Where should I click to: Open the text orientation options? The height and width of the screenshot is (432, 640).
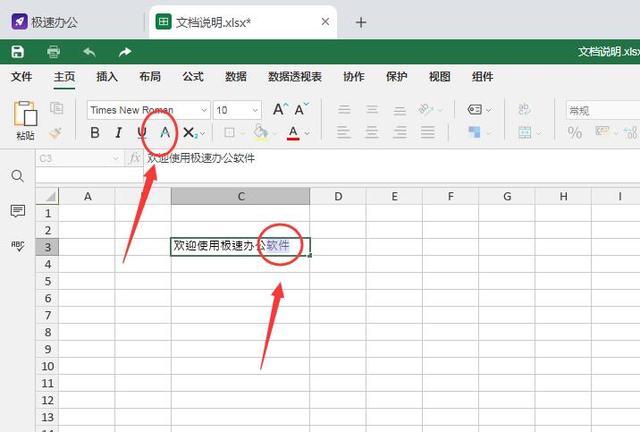(x=427, y=109)
